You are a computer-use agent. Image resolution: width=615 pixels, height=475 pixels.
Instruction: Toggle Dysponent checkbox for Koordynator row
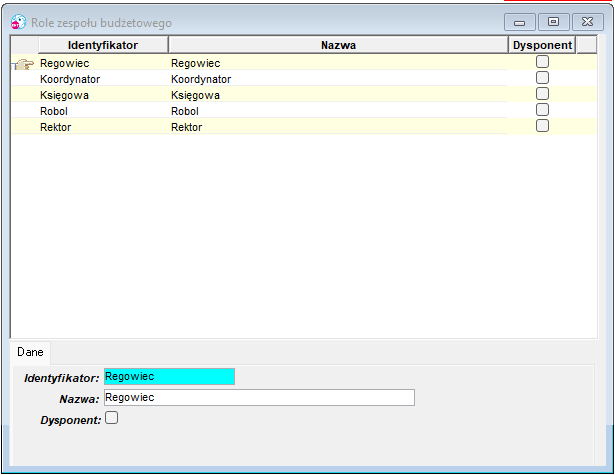coord(542,78)
